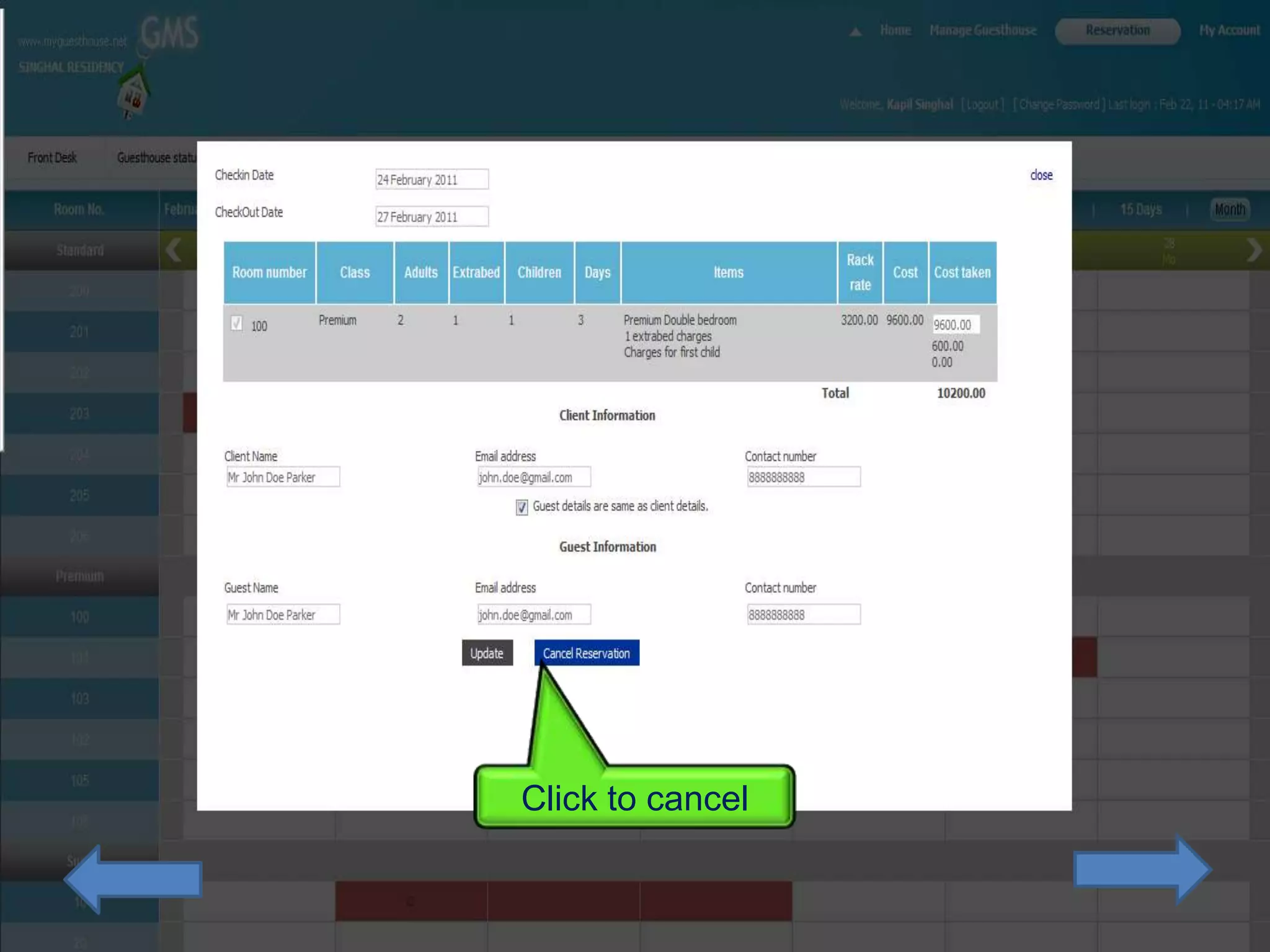
Task: Switch calendar to Month view
Action: [x=1230, y=209]
